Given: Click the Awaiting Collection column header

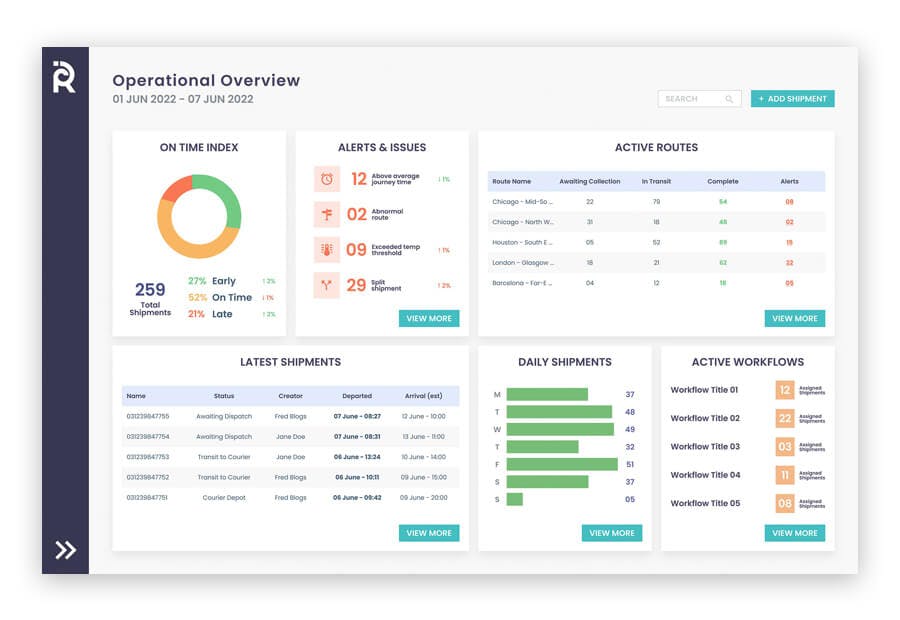Looking at the screenshot, I should [589, 181].
